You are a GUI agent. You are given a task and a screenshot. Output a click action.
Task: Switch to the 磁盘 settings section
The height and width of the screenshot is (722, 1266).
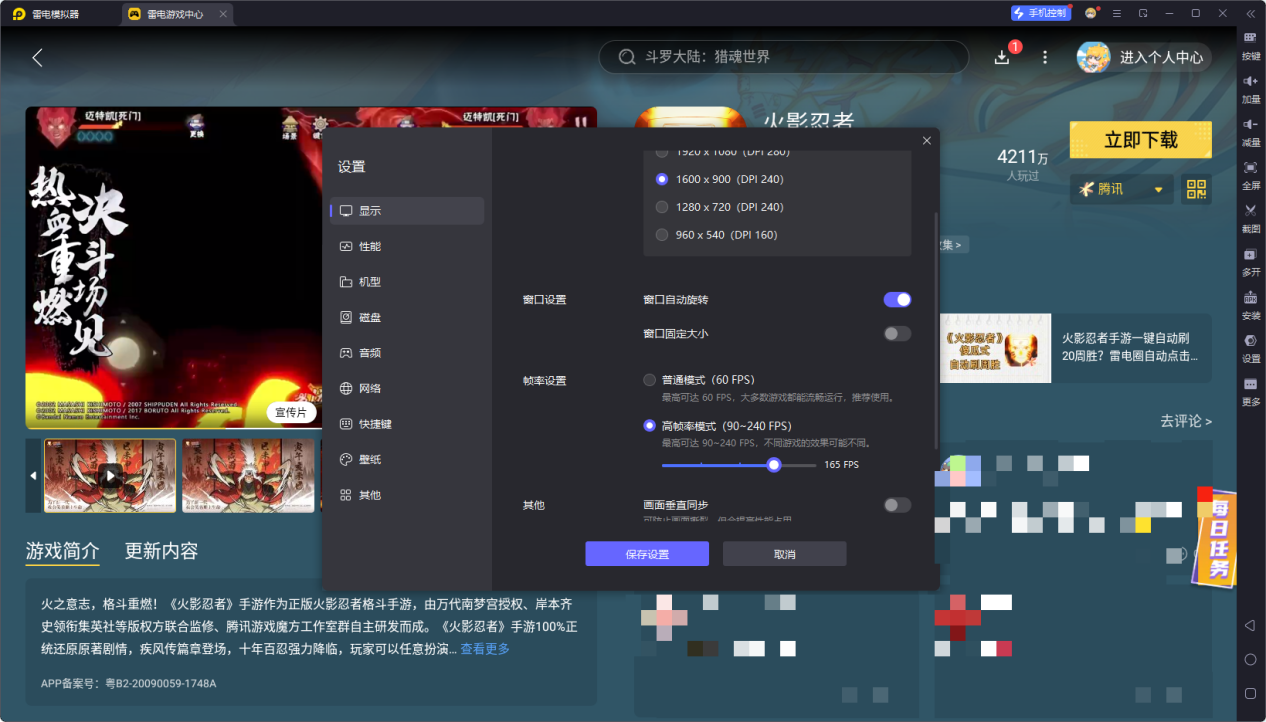[407, 317]
